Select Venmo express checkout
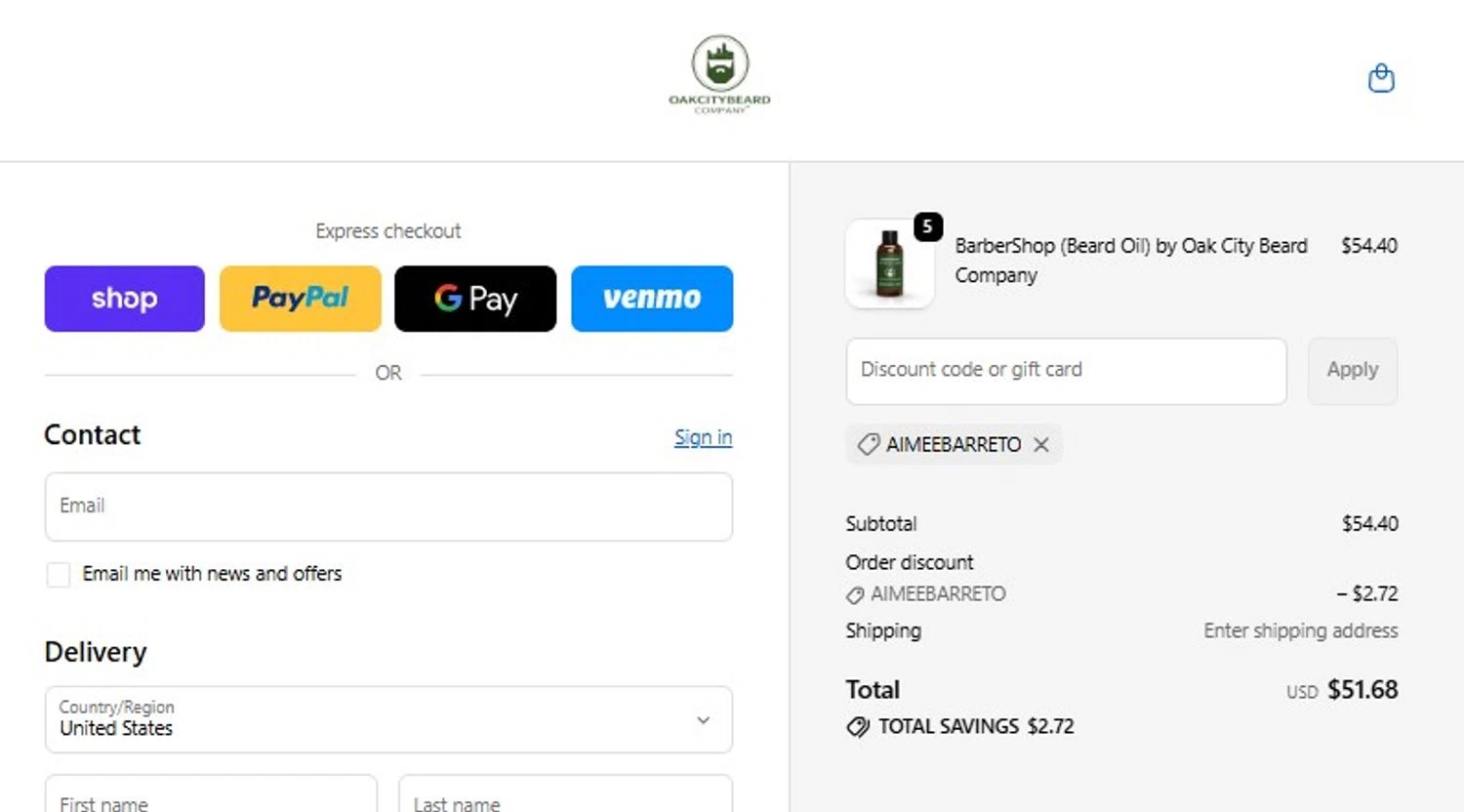1464x812 pixels. [x=652, y=299]
